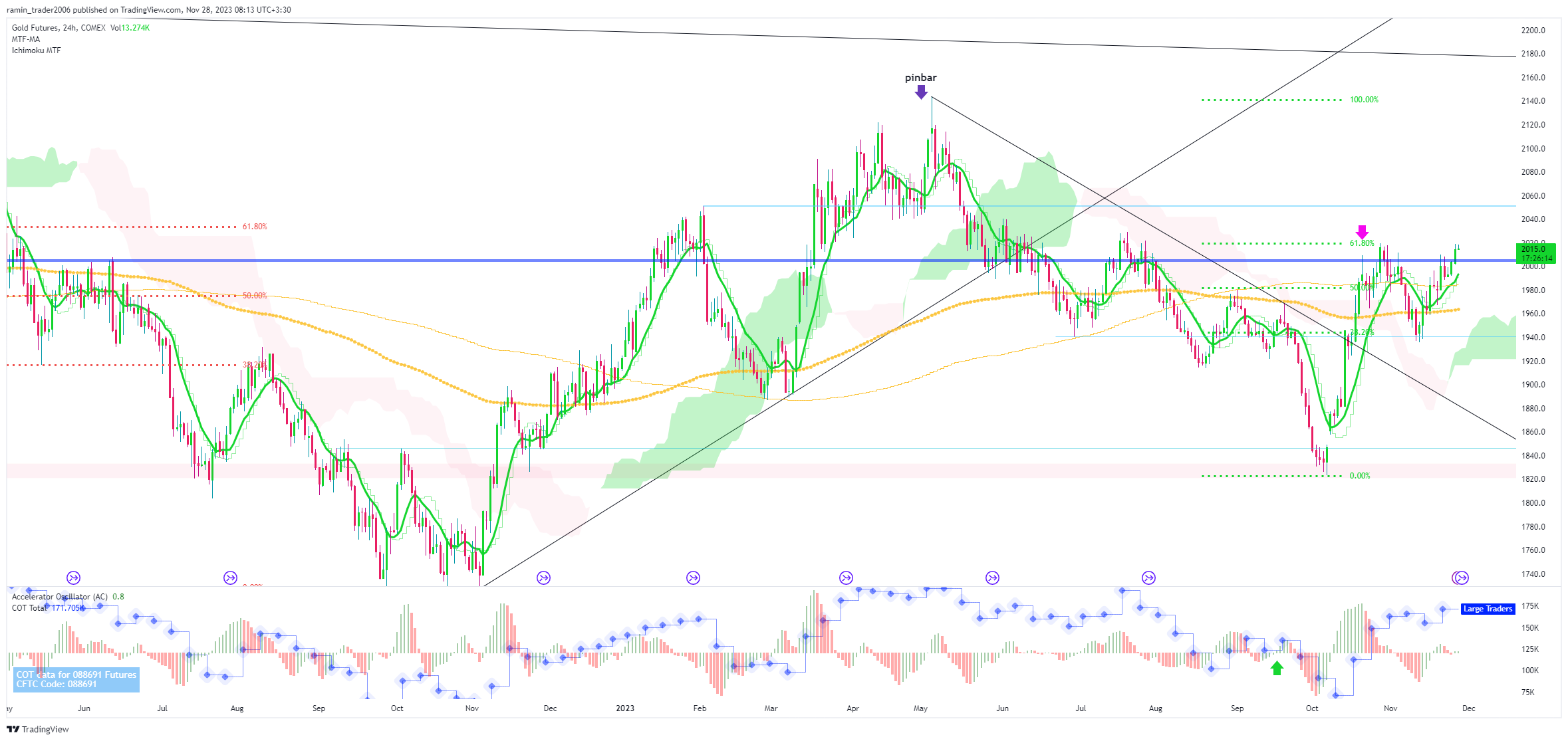Click the green 61.80% Fibonacci label
This screenshot has width=1568, height=741.
[x=1362, y=243]
